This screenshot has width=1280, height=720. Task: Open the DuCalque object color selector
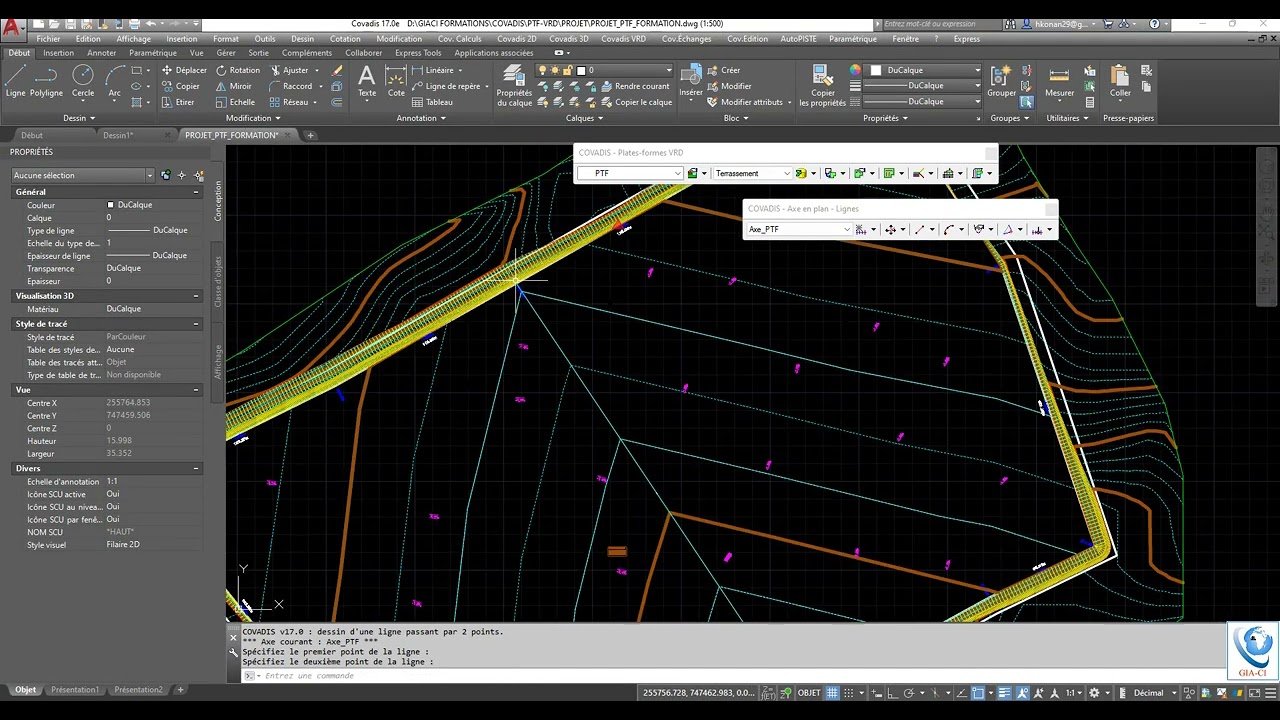[925, 70]
